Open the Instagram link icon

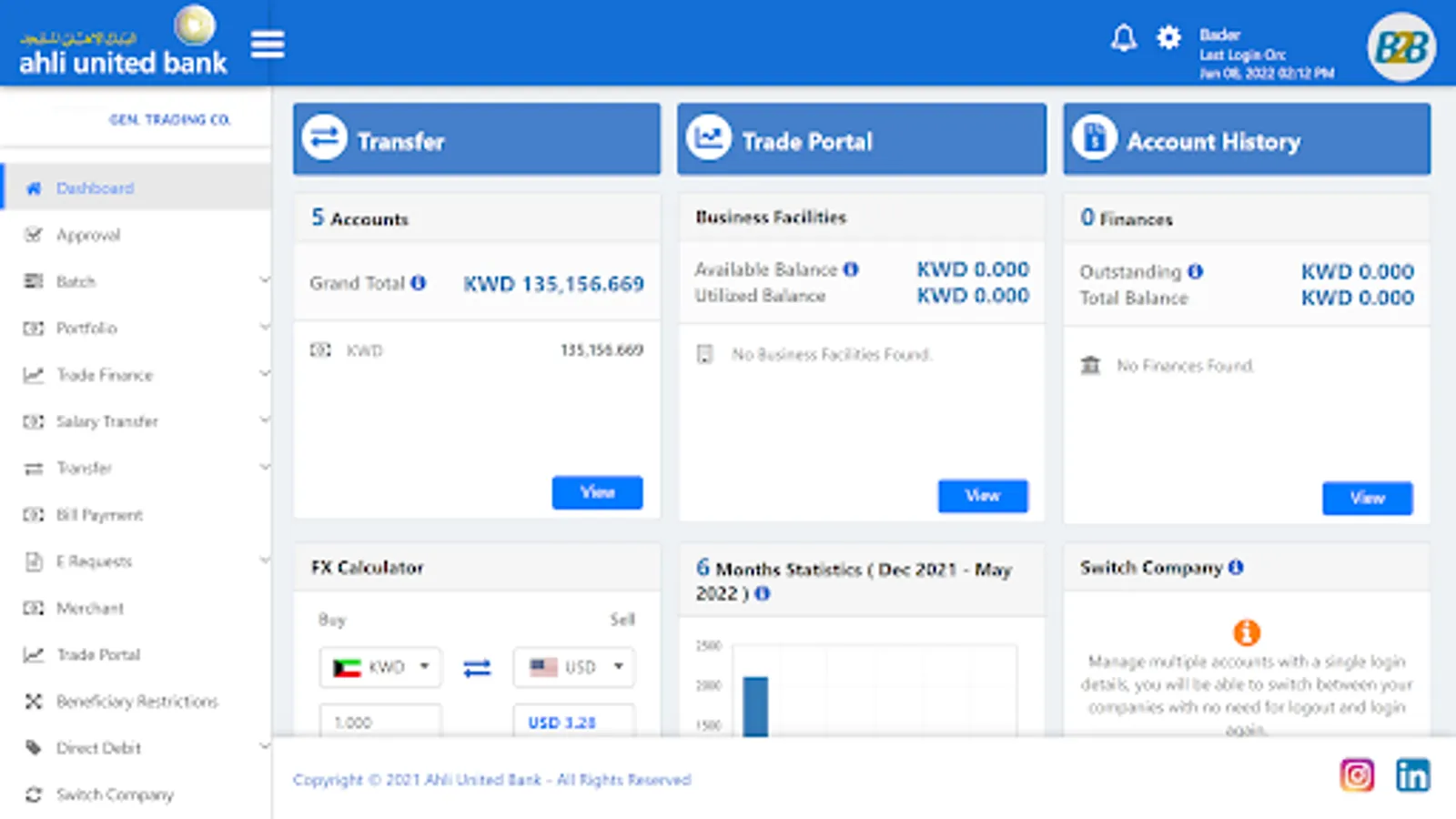pyautogui.click(x=1357, y=775)
